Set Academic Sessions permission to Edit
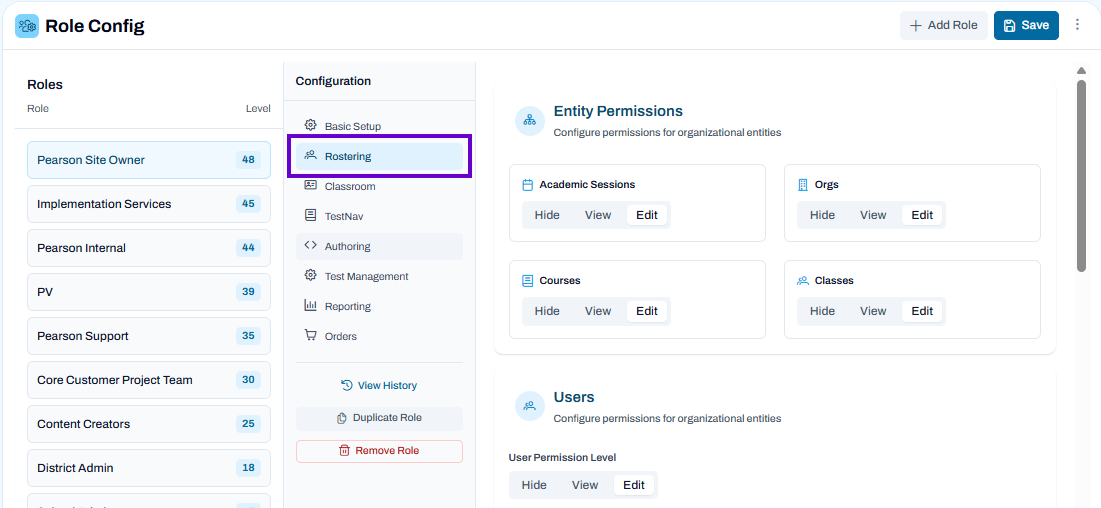The width and height of the screenshot is (1101, 508). coord(647,215)
